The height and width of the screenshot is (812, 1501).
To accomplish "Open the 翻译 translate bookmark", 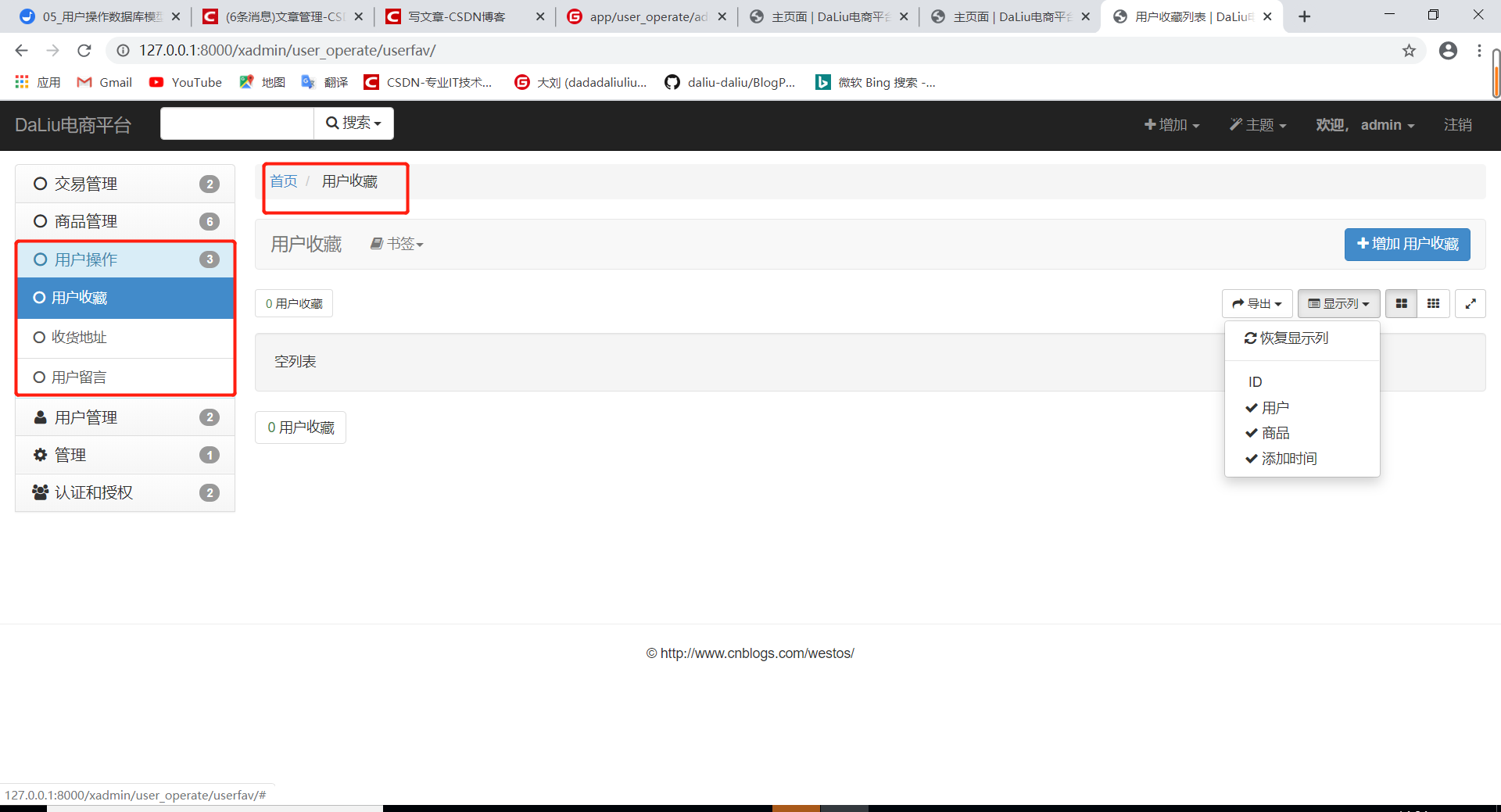I will [x=324, y=82].
